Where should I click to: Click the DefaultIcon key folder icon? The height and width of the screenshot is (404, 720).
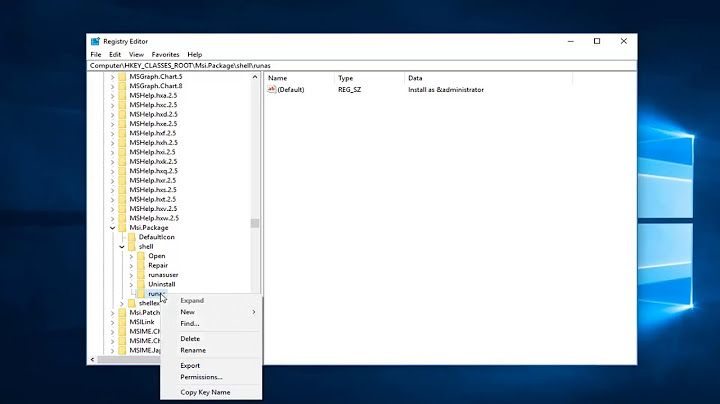tap(132, 237)
